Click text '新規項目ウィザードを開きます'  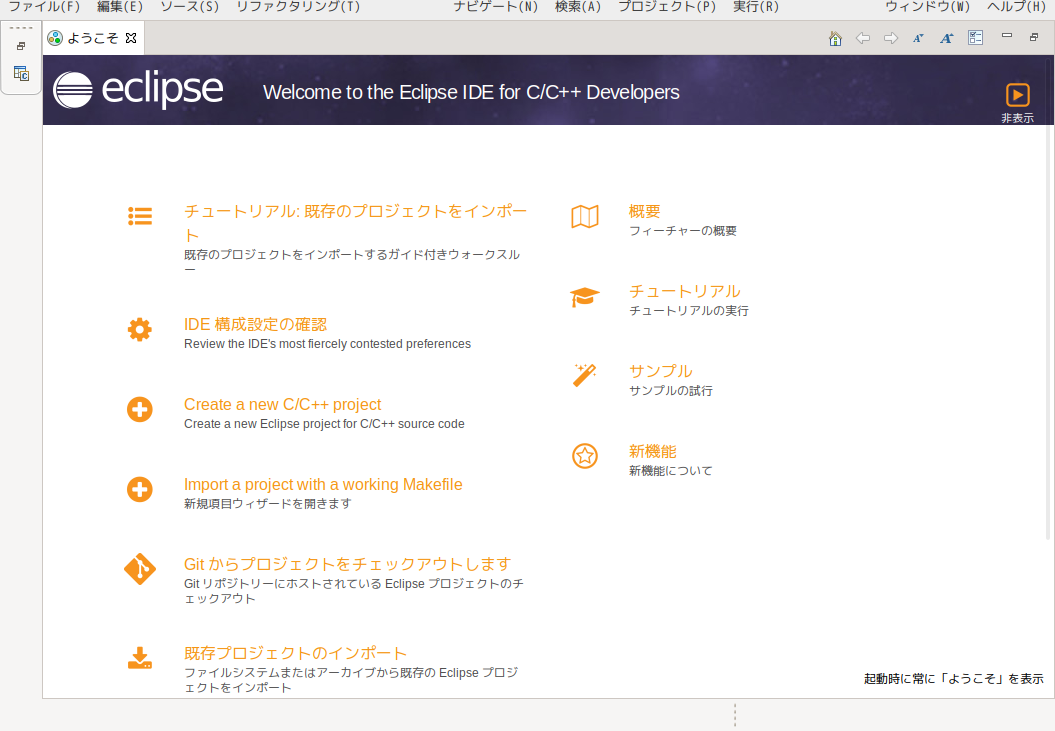(x=268, y=503)
